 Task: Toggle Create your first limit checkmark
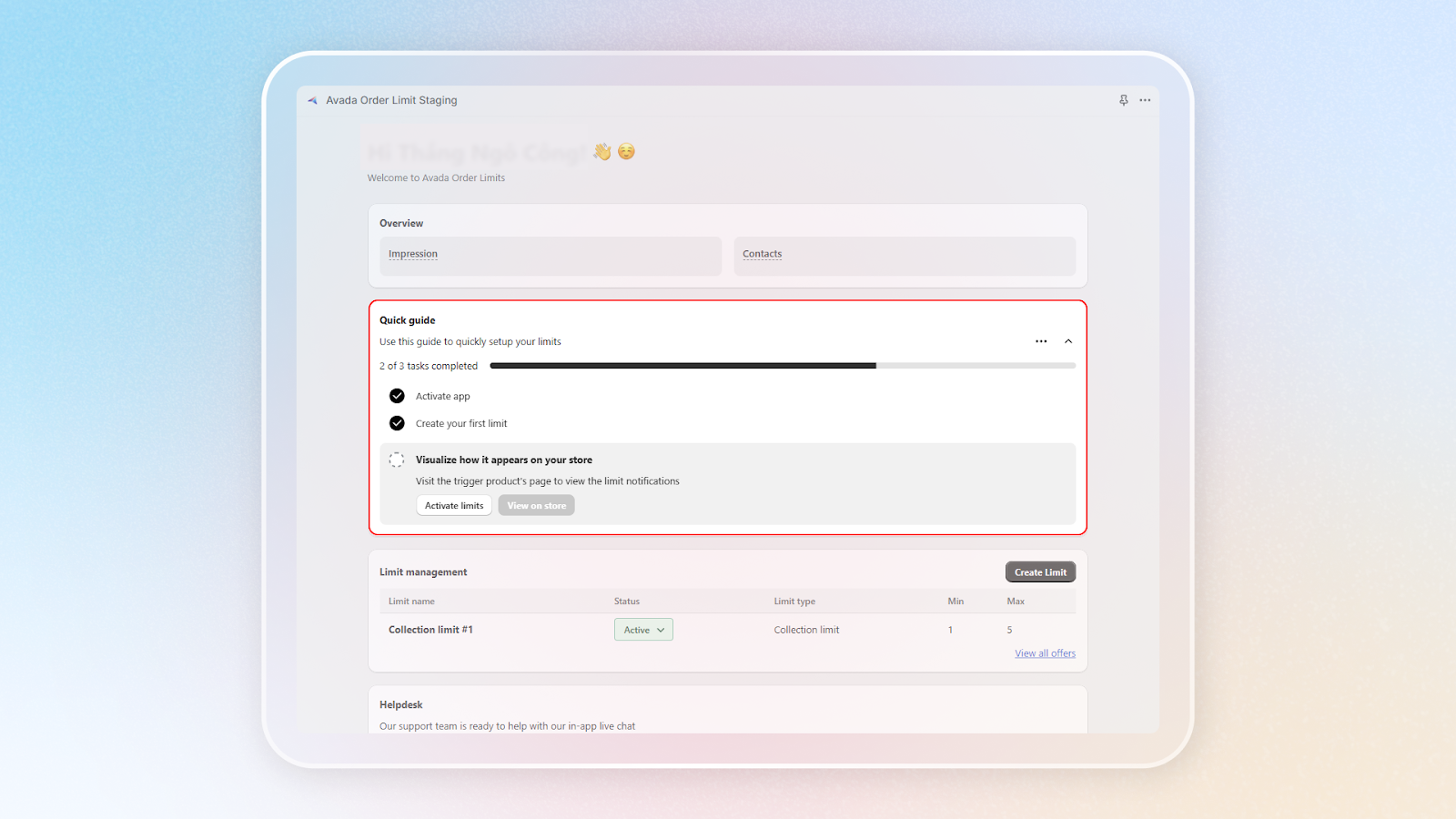click(x=397, y=423)
